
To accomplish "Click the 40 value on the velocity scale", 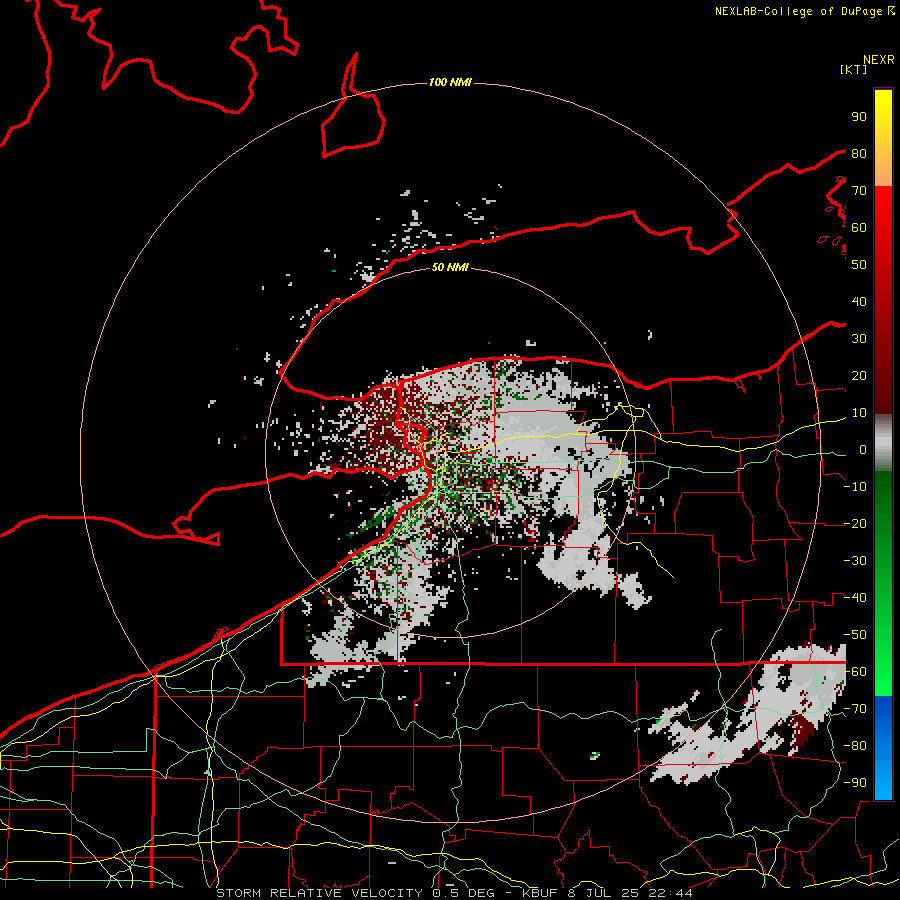I will 859,302.
